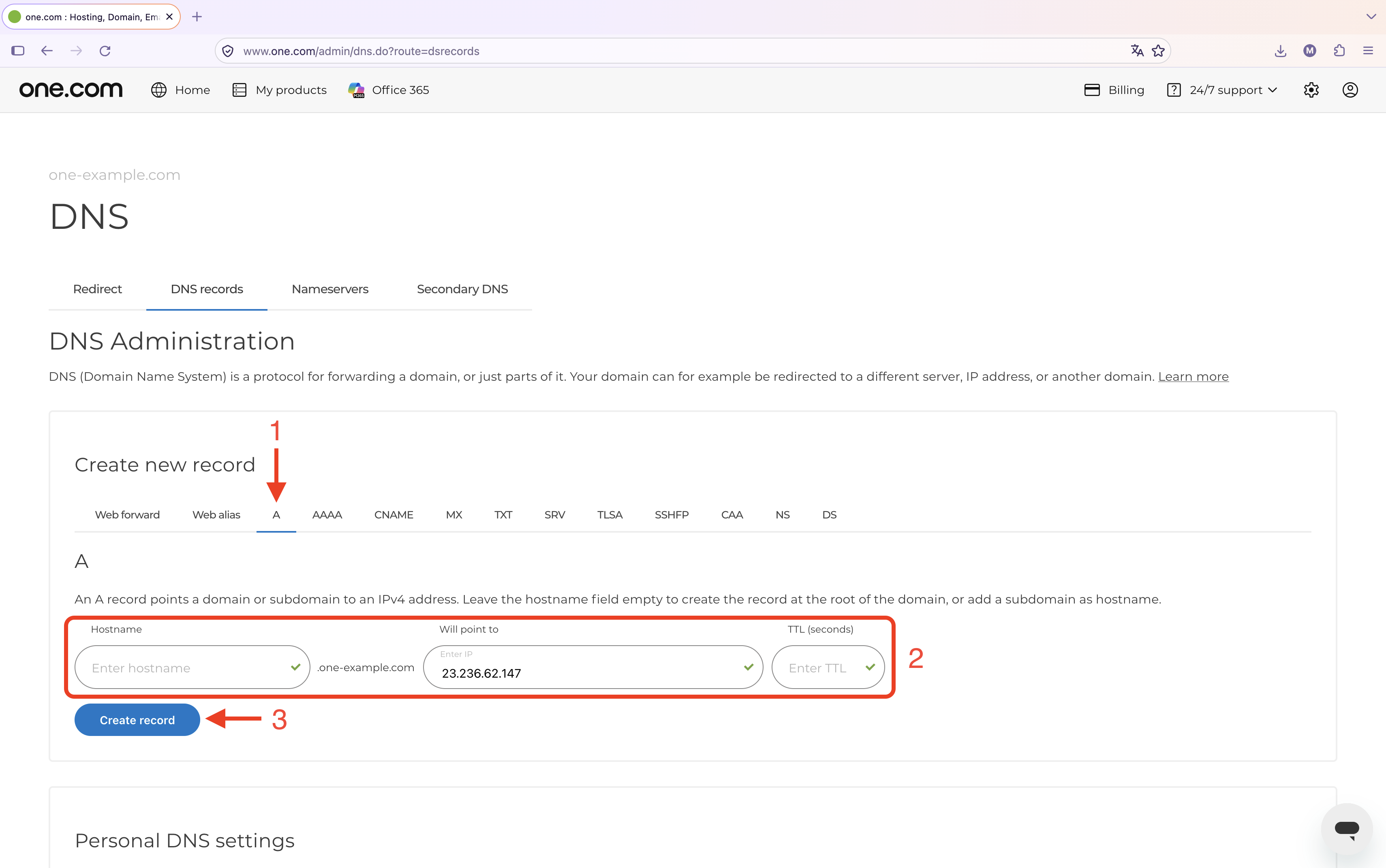Click the site security shield icon
The image size is (1386, 868).
tap(228, 51)
